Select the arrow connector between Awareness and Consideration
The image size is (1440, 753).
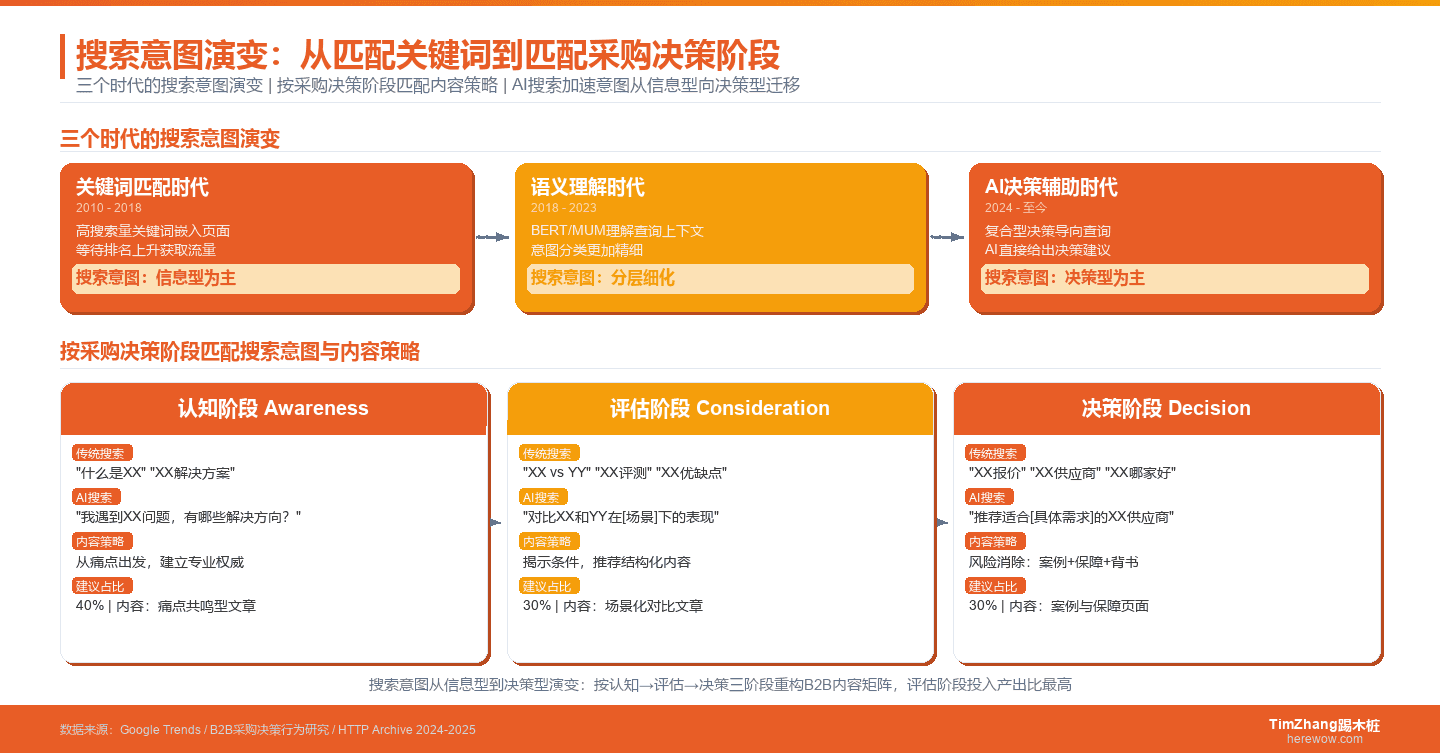[x=494, y=521]
